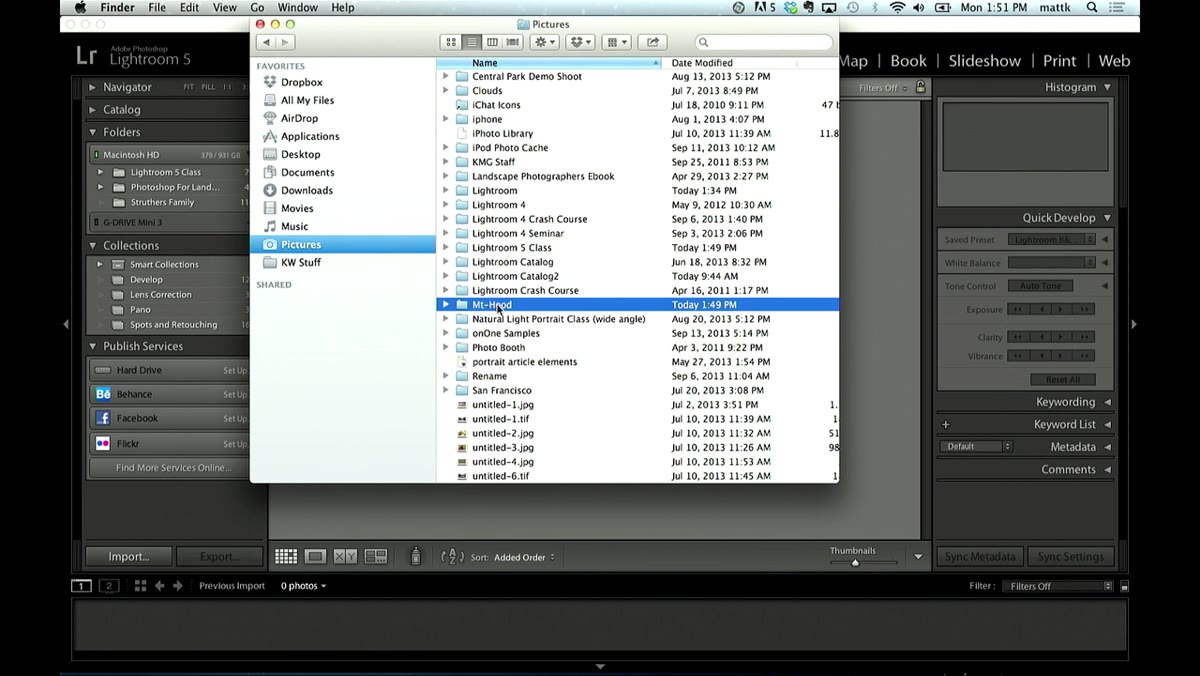Adjust the Thumbnails size slider
1200x676 pixels.
point(855,563)
